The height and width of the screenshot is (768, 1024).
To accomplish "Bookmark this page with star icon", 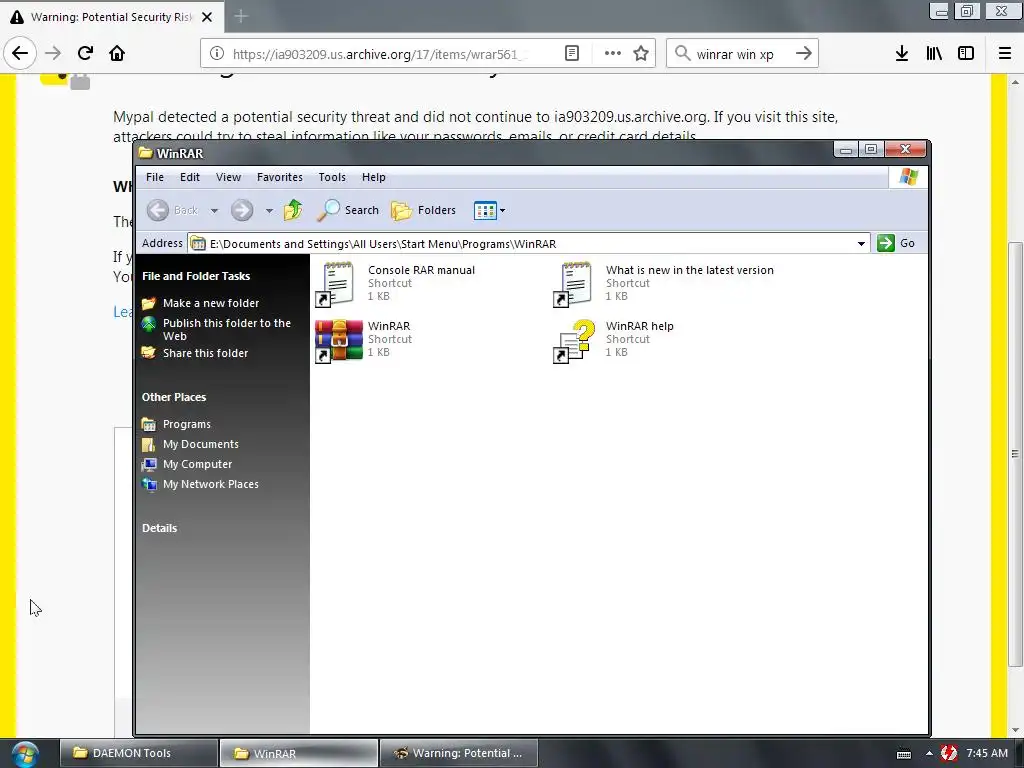I will point(641,54).
